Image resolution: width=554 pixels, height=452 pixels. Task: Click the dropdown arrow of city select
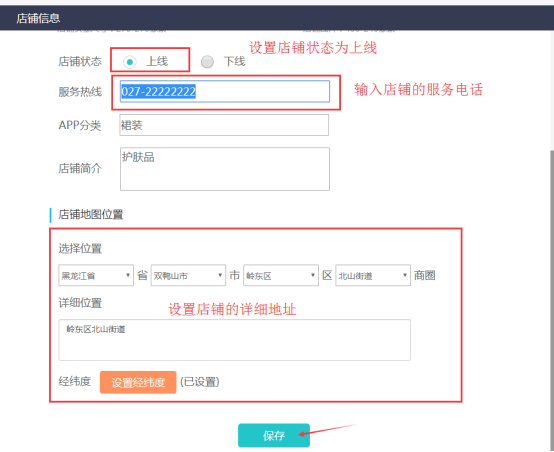pos(220,275)
